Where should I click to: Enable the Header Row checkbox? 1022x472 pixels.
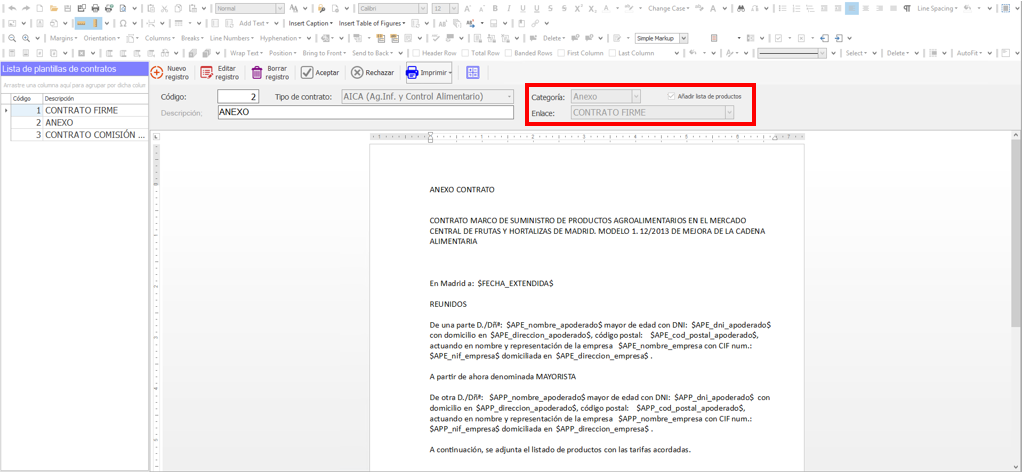click(x=417, y=53)
